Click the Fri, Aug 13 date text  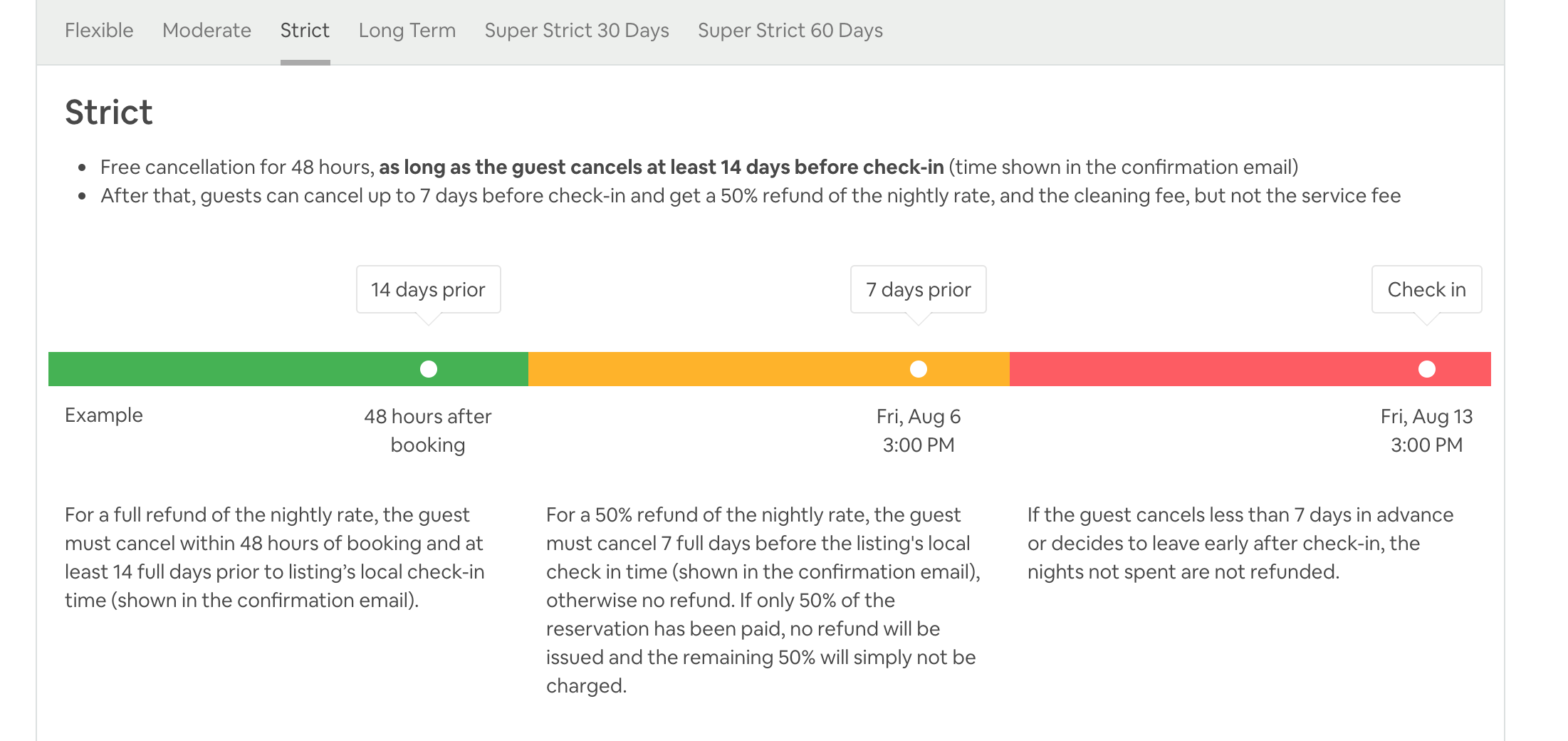(1426, 417)
